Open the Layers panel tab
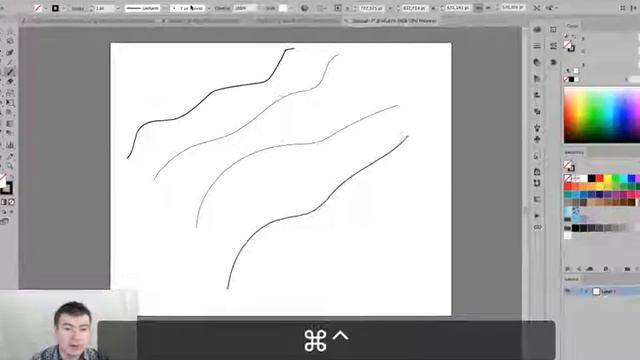 click(572, 279)
